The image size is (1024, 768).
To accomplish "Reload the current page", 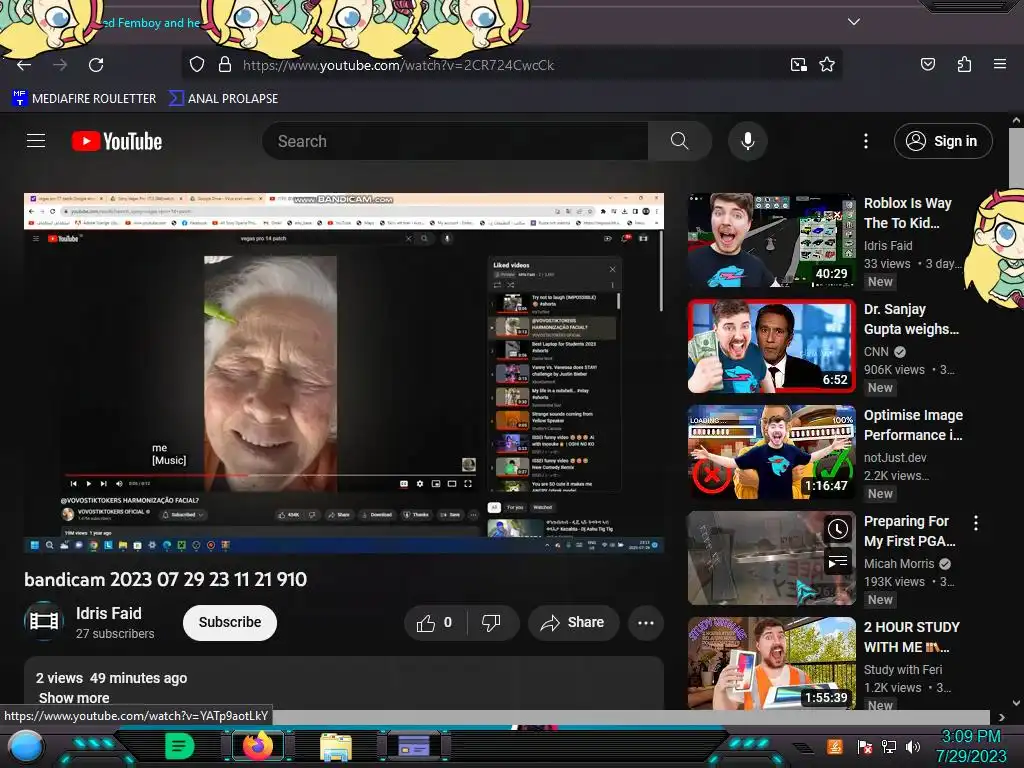I will tap(96, 65).
